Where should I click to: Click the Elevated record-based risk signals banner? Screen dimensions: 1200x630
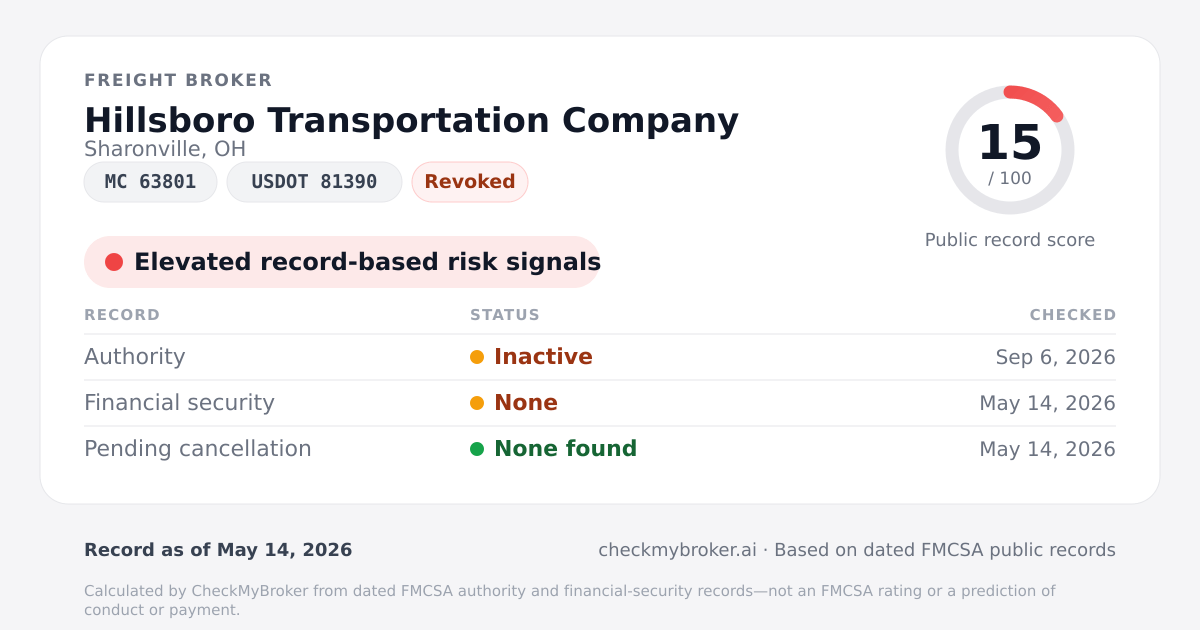(342, 262)
